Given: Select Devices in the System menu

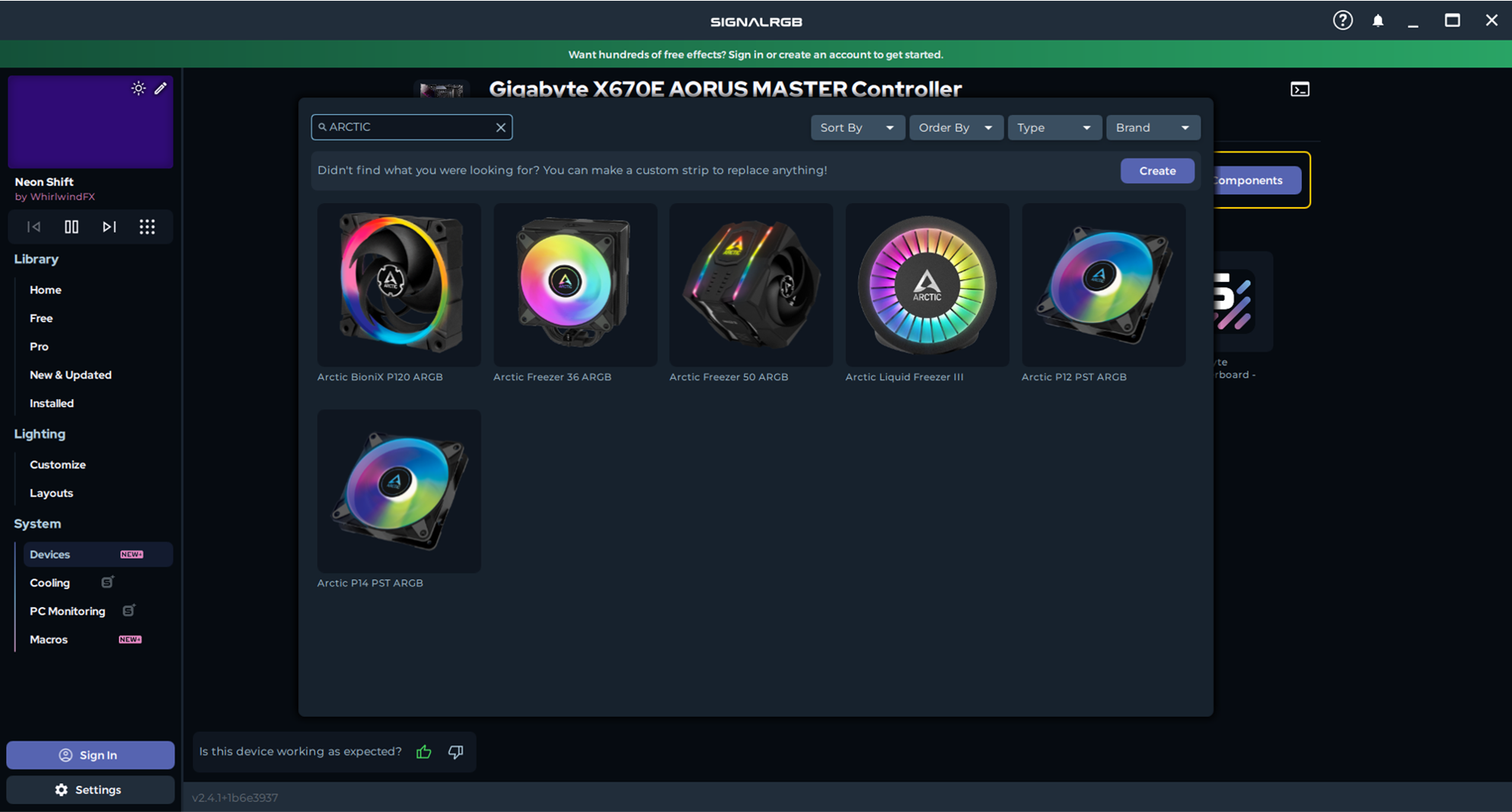Looking at the screenshot, I should 50,555.
